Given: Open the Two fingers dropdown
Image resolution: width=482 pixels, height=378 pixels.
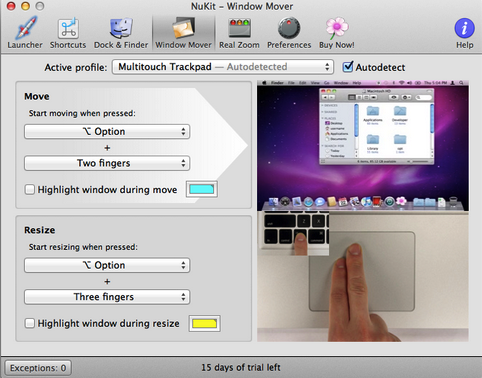Looking at the screenshot, I should [x=107, y=163].
